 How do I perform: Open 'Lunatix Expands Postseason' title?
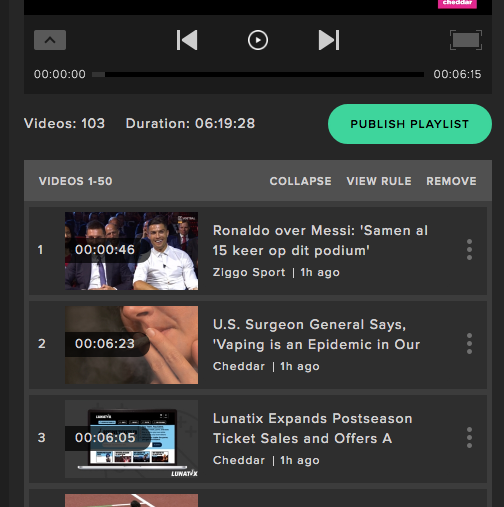coord(312,428)
